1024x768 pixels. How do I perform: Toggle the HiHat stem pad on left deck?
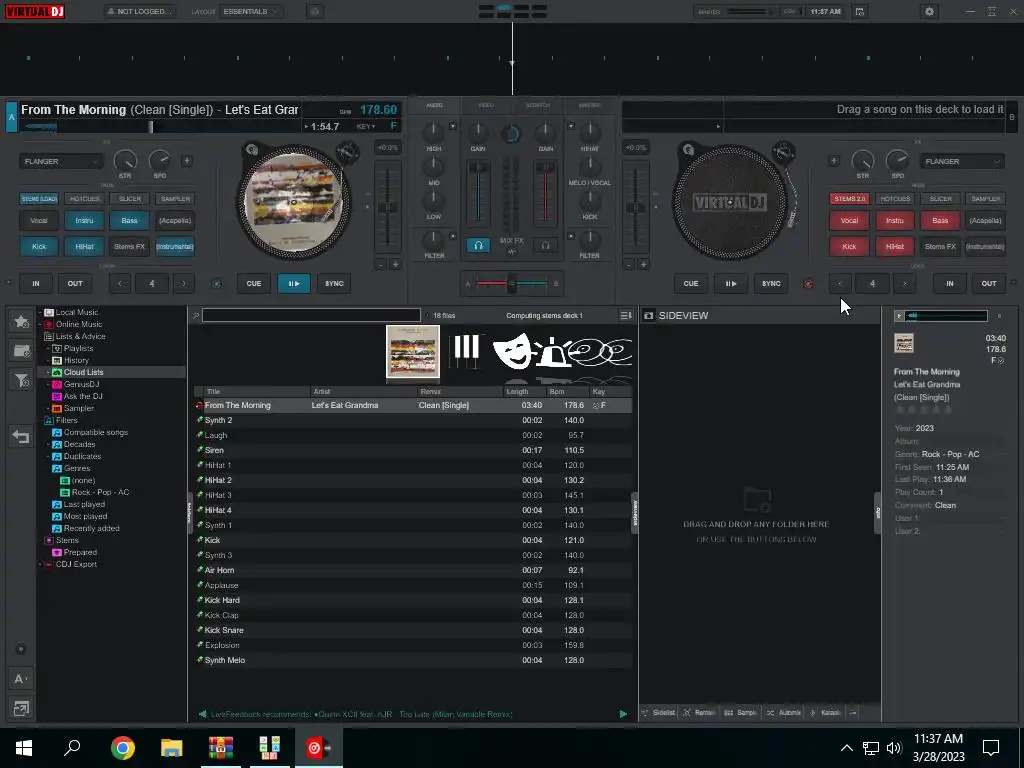pos(84,247)
